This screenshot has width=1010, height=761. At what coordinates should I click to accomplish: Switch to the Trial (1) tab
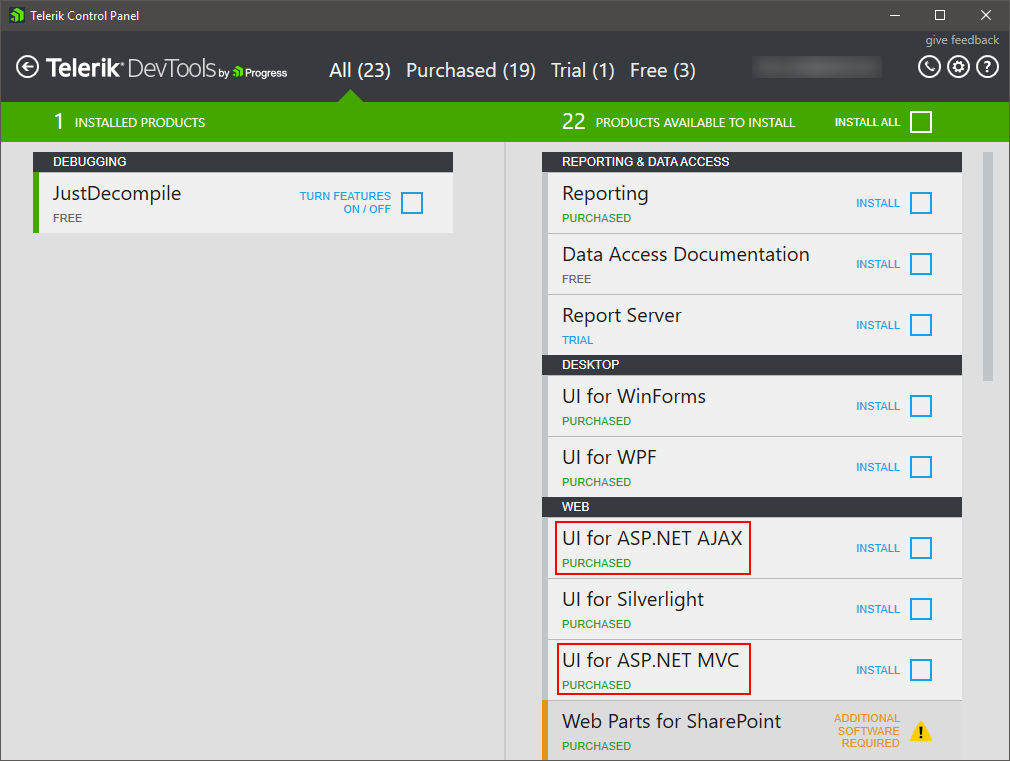pos(583,70)
